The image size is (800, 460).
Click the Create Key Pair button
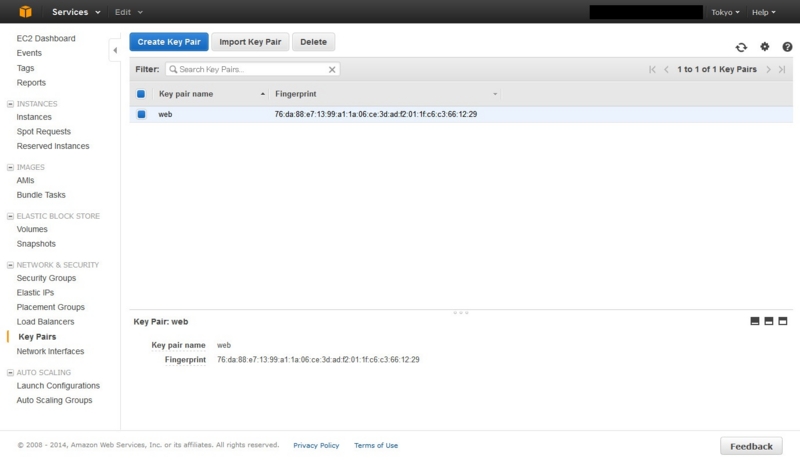coord(169,42)
